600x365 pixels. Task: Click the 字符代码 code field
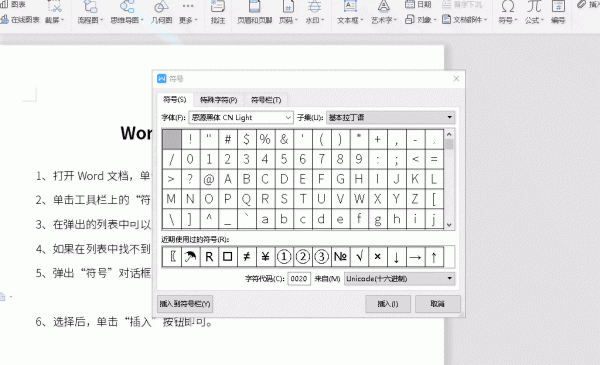[x=299, y=279]
